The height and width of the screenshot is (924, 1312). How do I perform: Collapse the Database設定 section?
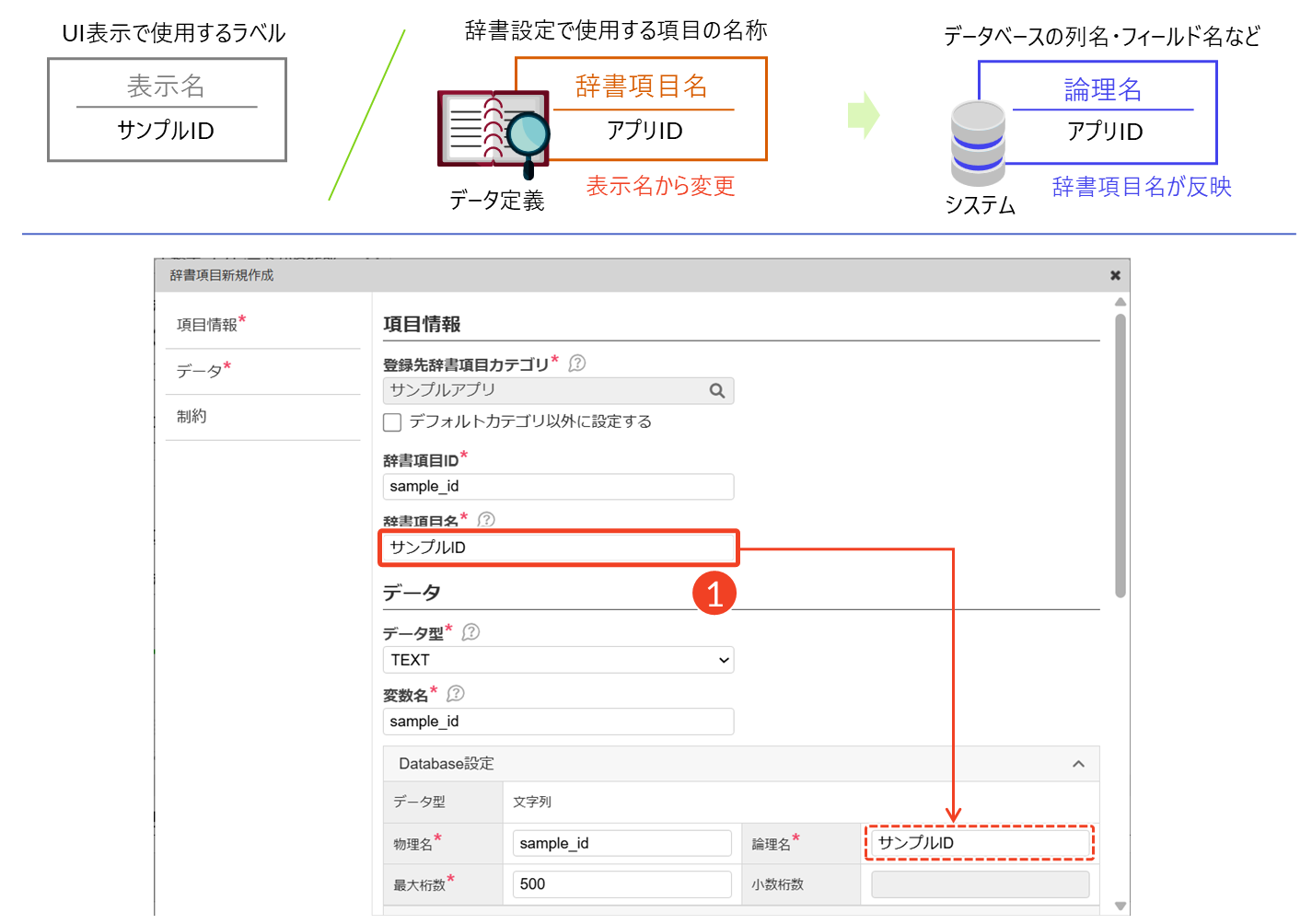coord(1078,764)
